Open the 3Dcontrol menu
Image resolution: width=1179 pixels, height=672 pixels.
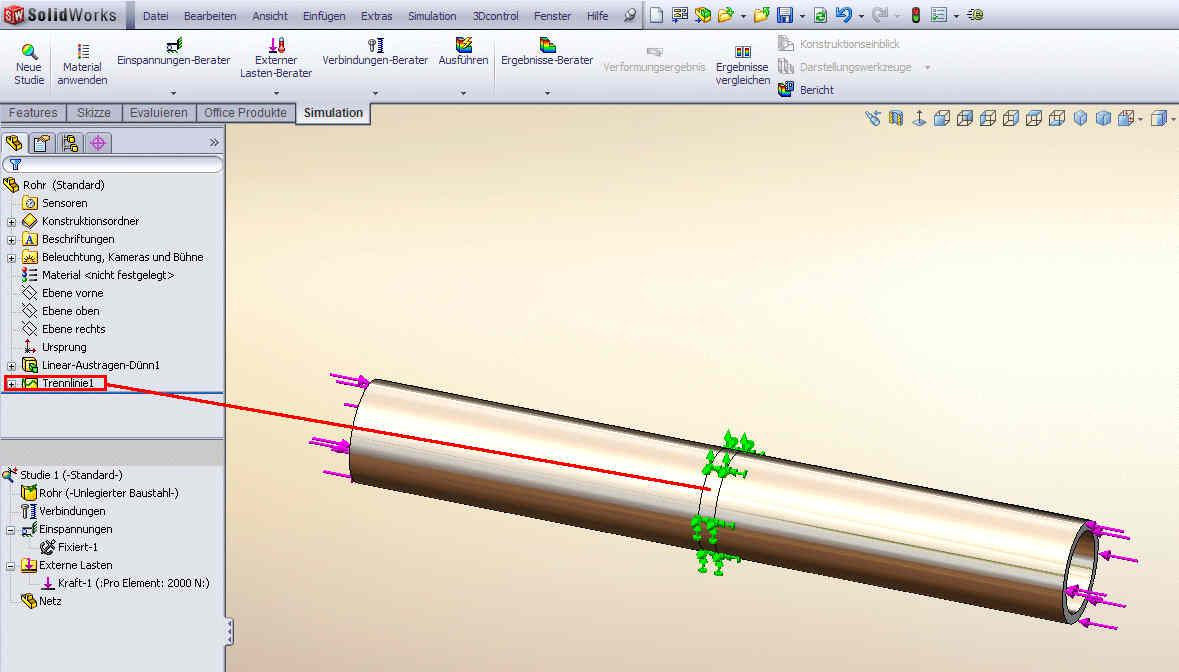[x=496, y=16]
